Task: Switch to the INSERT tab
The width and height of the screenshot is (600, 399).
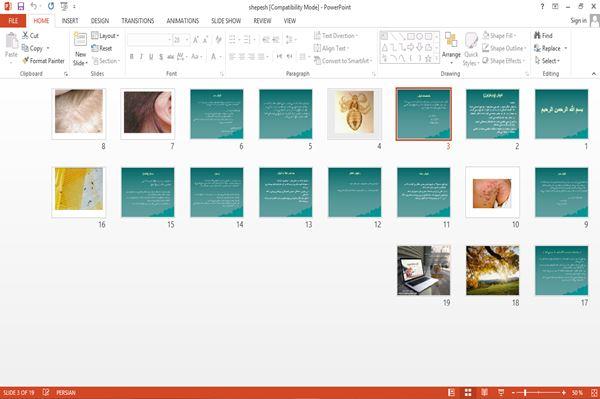Action: 70,21
